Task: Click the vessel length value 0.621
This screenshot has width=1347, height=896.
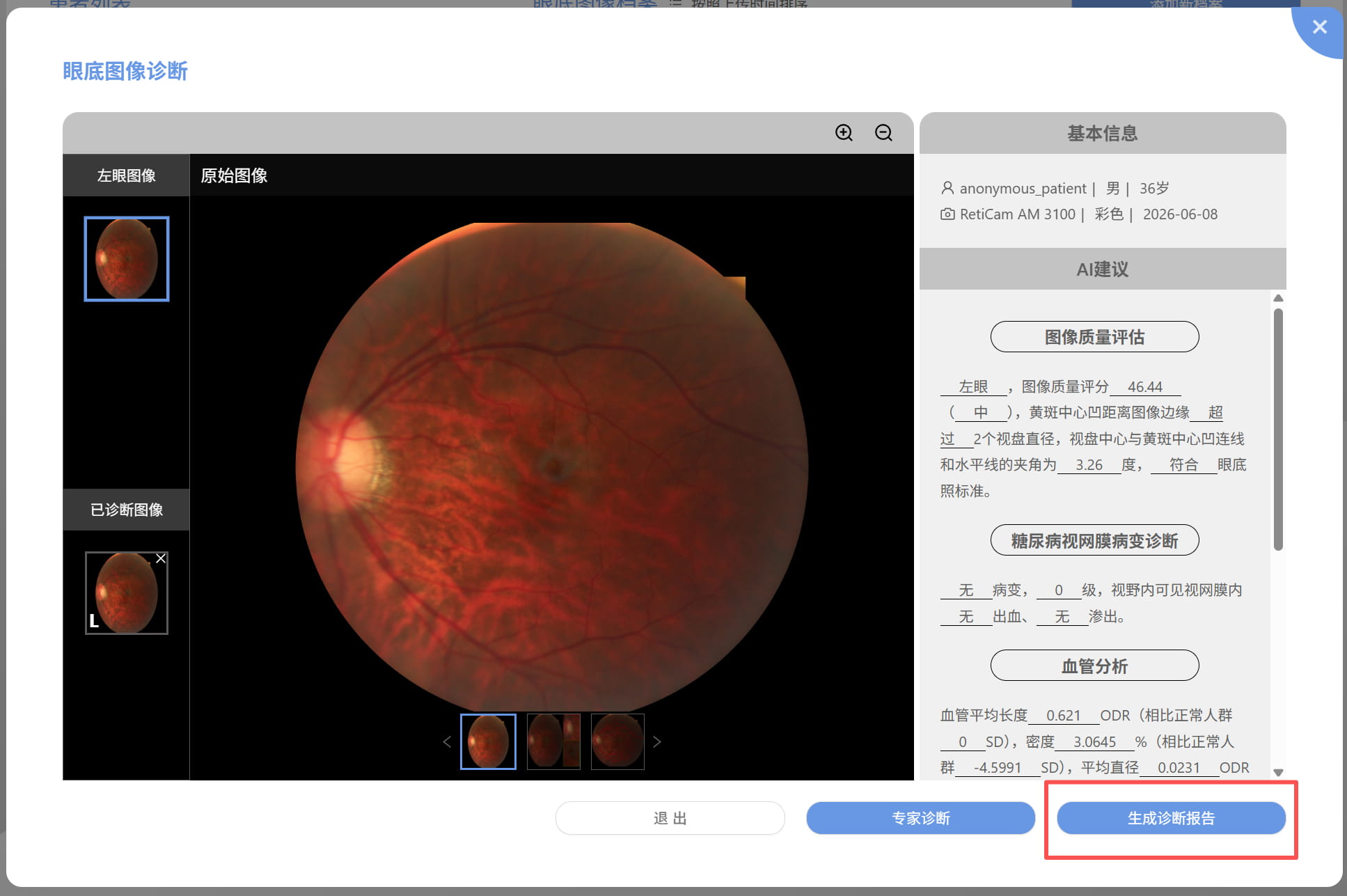Action: pyautogui.click(x=1063, y=716)
